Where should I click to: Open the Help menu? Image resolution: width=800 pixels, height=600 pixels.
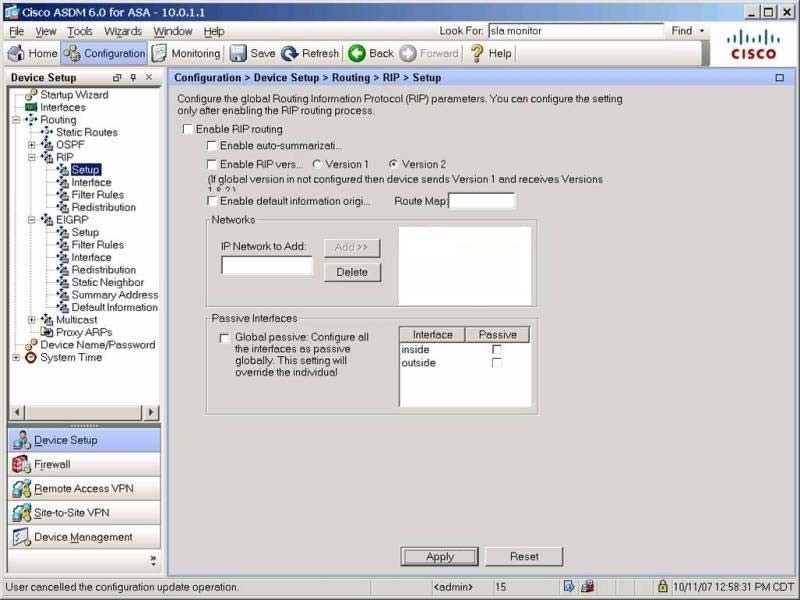[x=214, y=31]
